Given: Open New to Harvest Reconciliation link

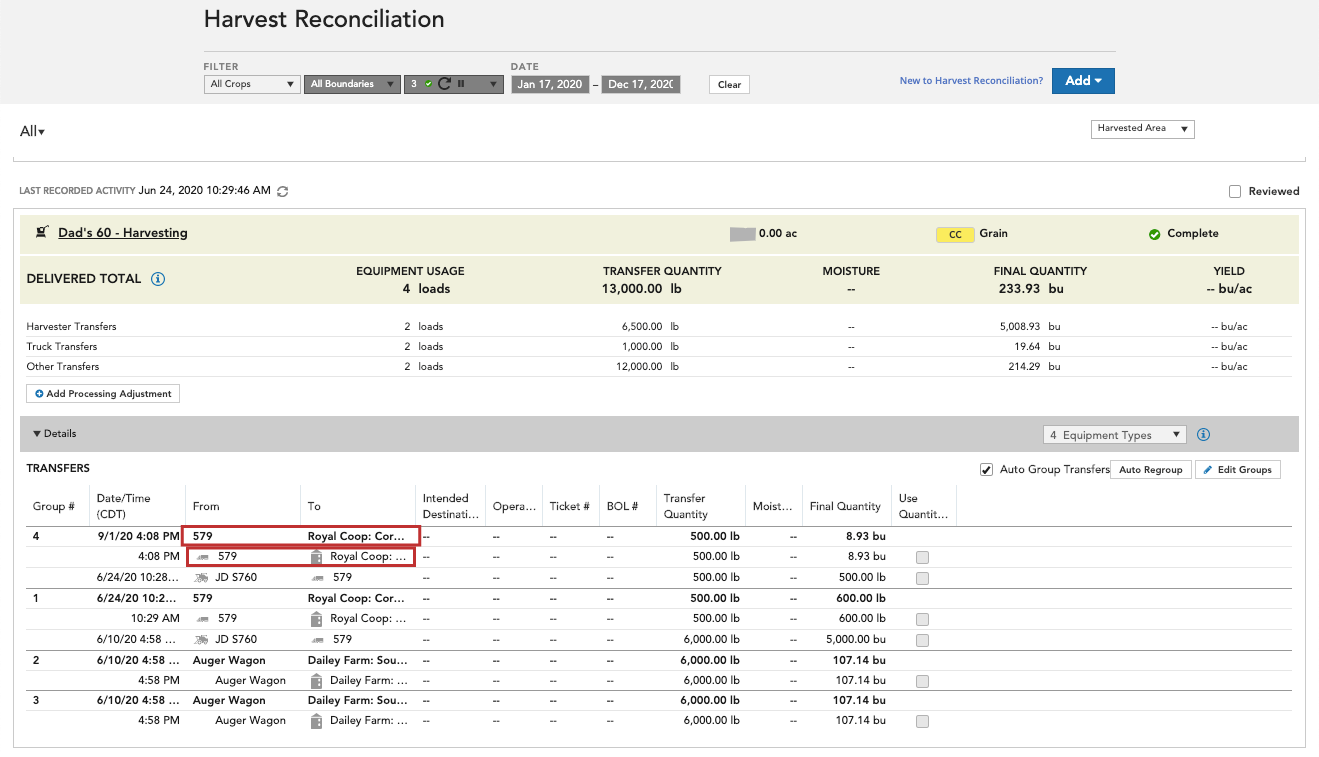Looking at the screenshot, I should coord(971,81).
